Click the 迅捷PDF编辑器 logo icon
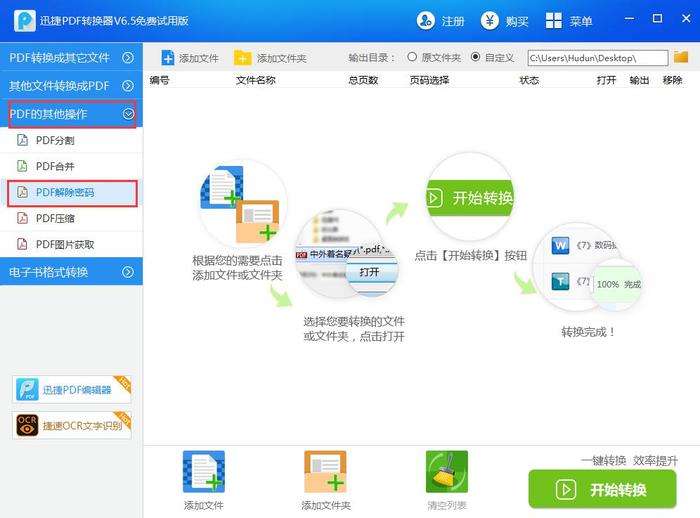The height and width of the screenshot is (518, 700). (x=27, y=389)
